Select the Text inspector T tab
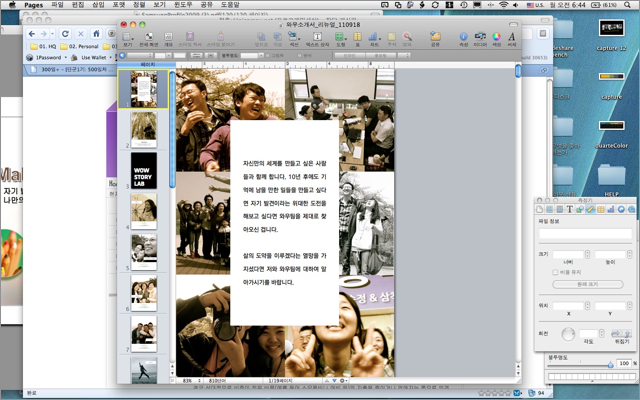The image size is (640, 400). pos(570,209)
